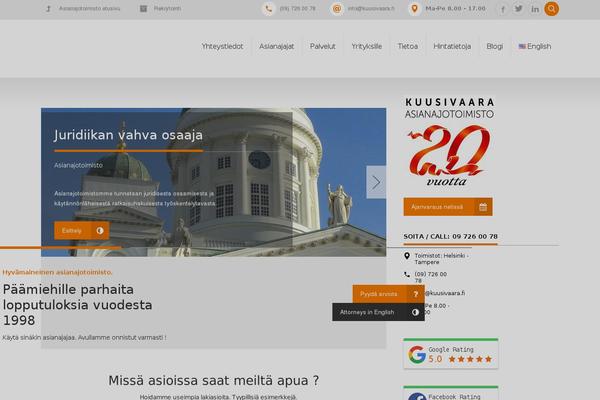
Task: Click Toimistot: Helsinki - Tampere text
Action: (x=442, y=259)
